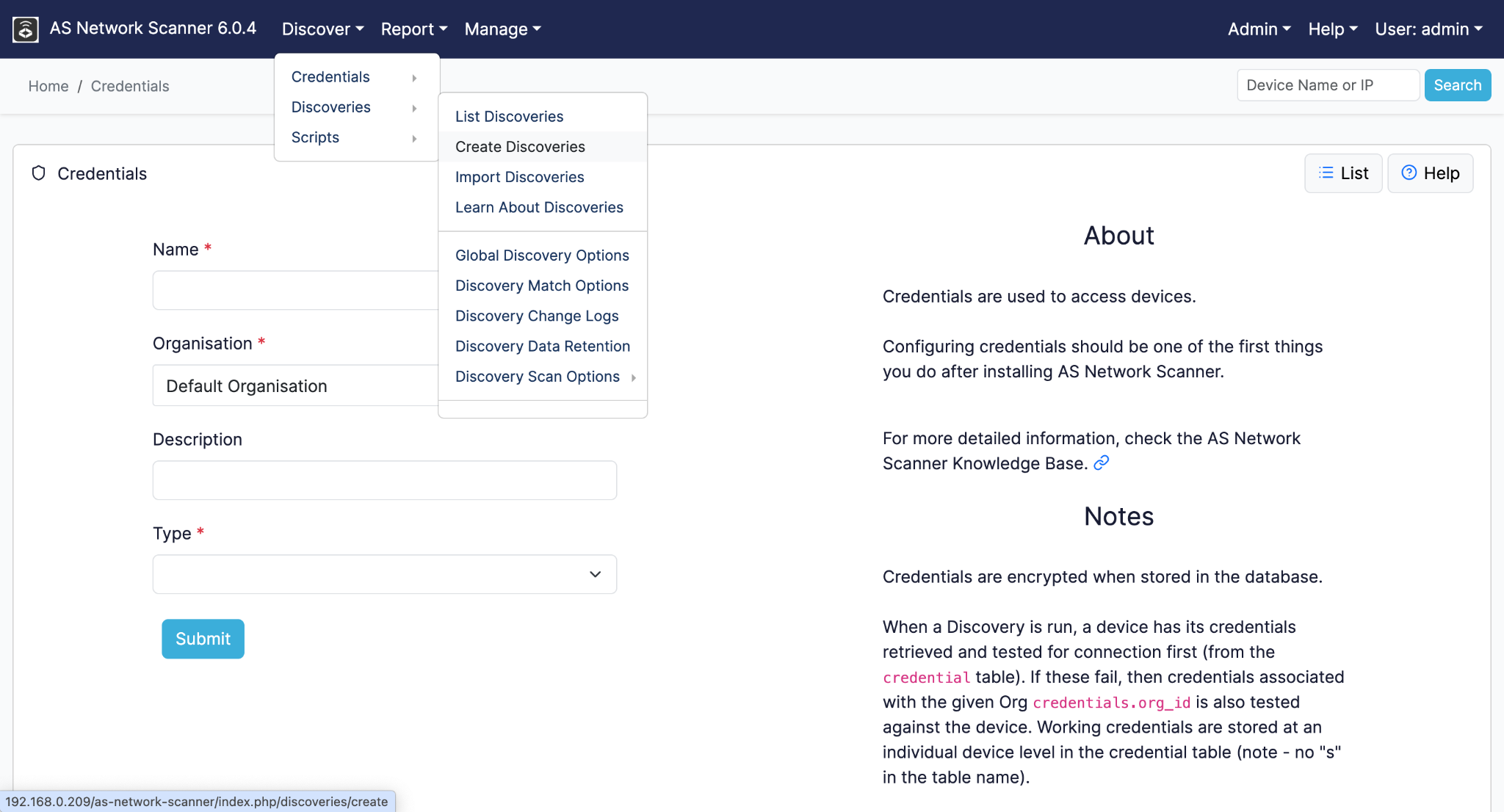This screenshot has width=1504, height=812.
Task: Open the Manage menu
Action: (503, 29)
